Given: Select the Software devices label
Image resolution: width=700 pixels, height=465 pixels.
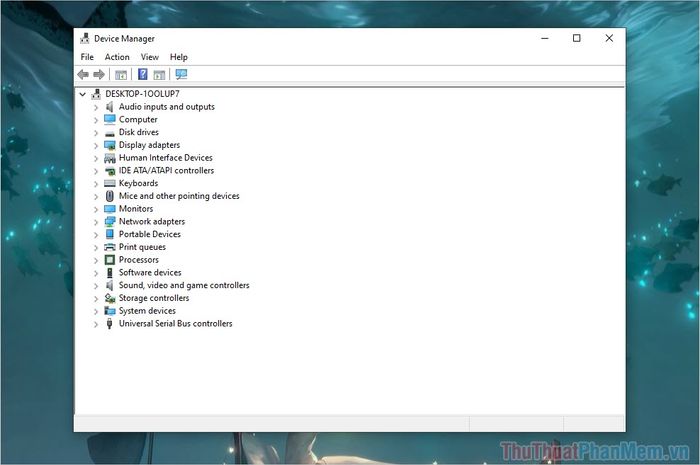Looking at the screenshot, I should [x=150, y=272].
